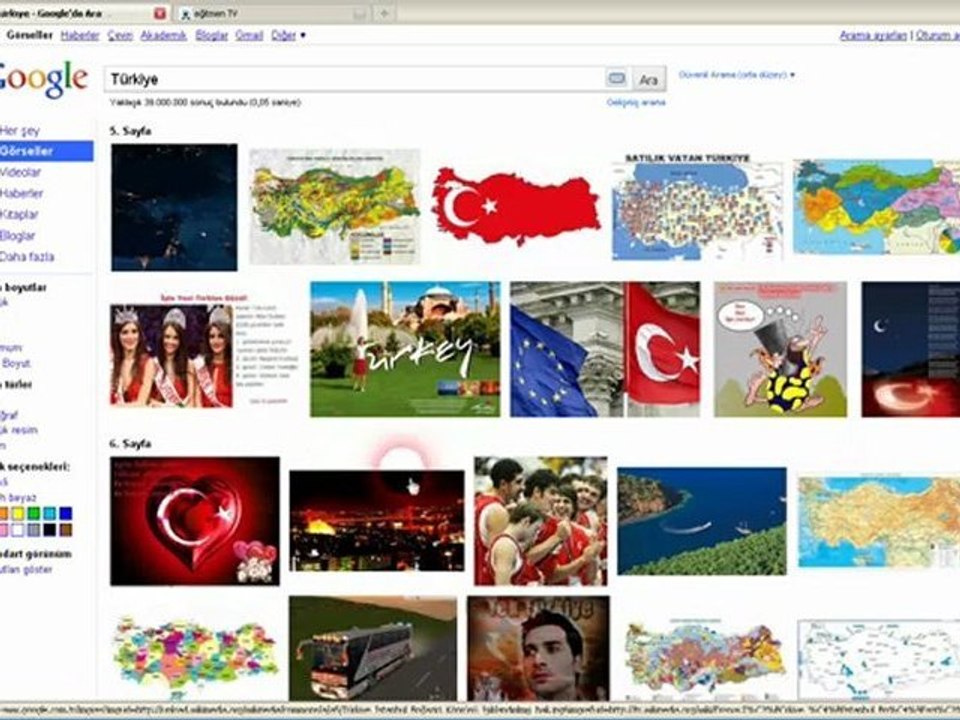Open the Gmail link in the top bar

coord(249,36)
